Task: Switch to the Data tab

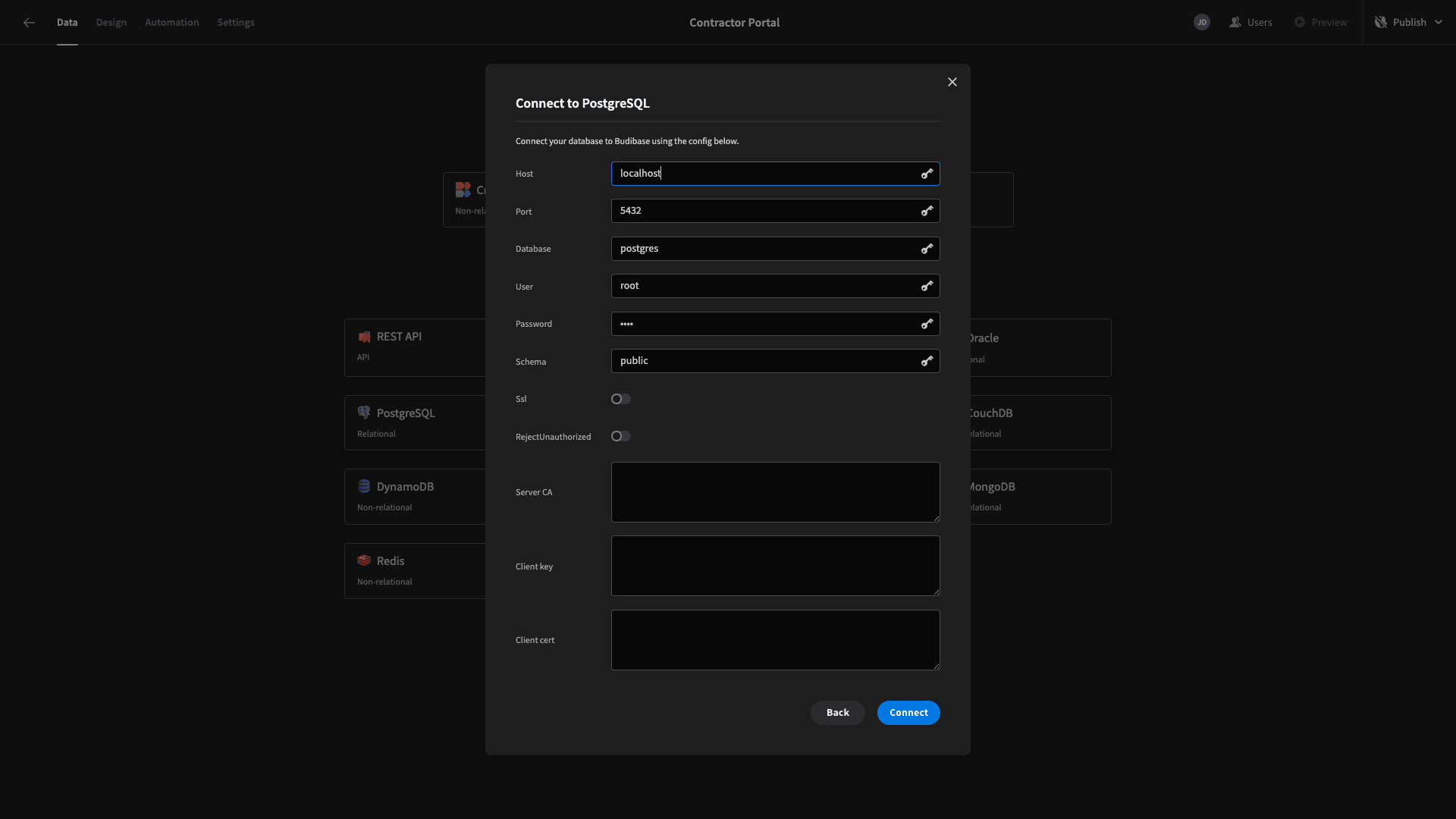Action: (x=67, y=23)
